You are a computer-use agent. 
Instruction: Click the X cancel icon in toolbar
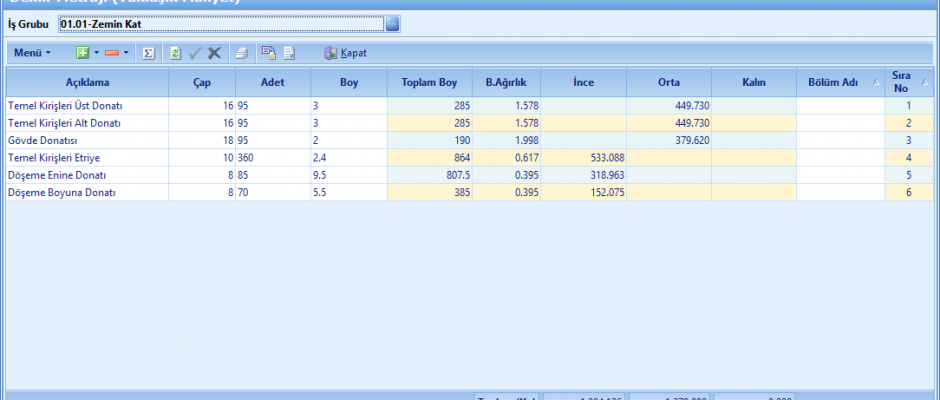214,52
